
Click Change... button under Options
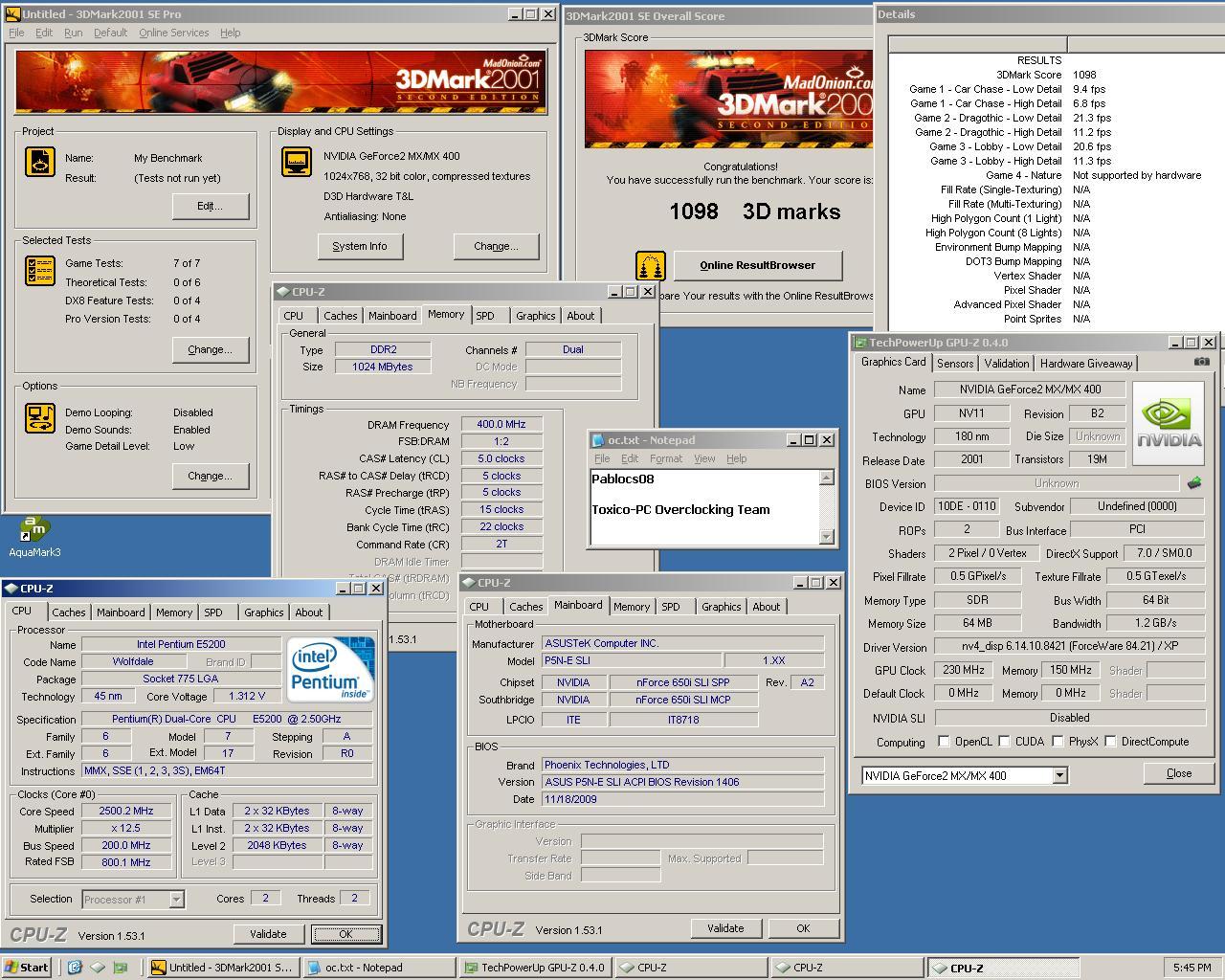point(210,476)
